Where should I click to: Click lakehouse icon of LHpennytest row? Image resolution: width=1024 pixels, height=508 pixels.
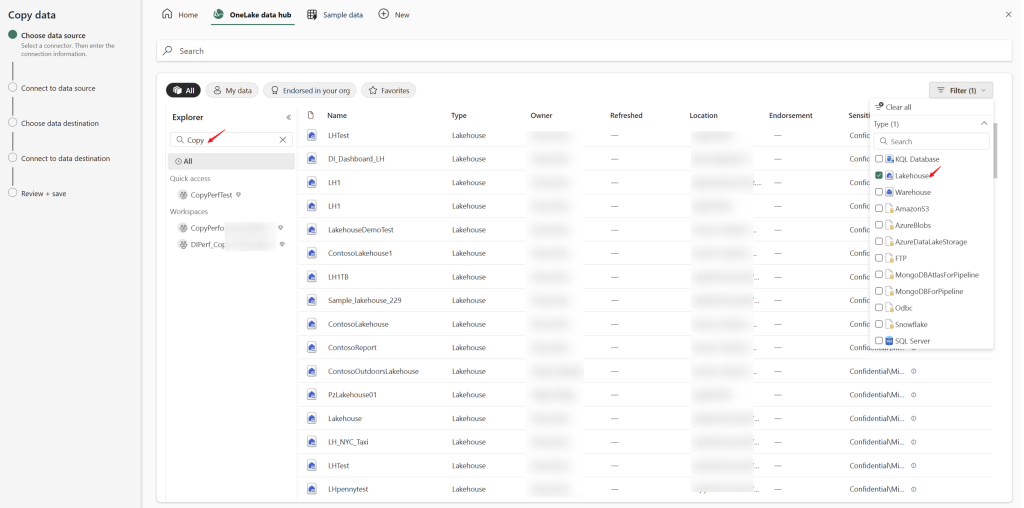click(312, 489)
